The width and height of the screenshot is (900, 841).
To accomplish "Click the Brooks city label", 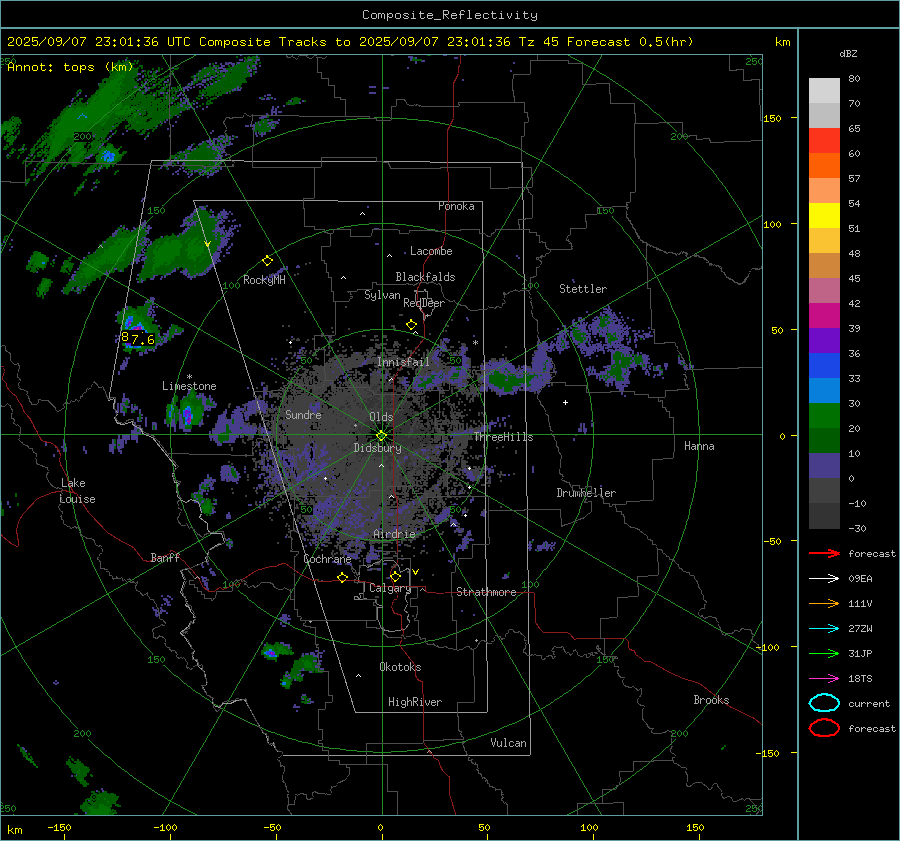I will tap(711, 700).
